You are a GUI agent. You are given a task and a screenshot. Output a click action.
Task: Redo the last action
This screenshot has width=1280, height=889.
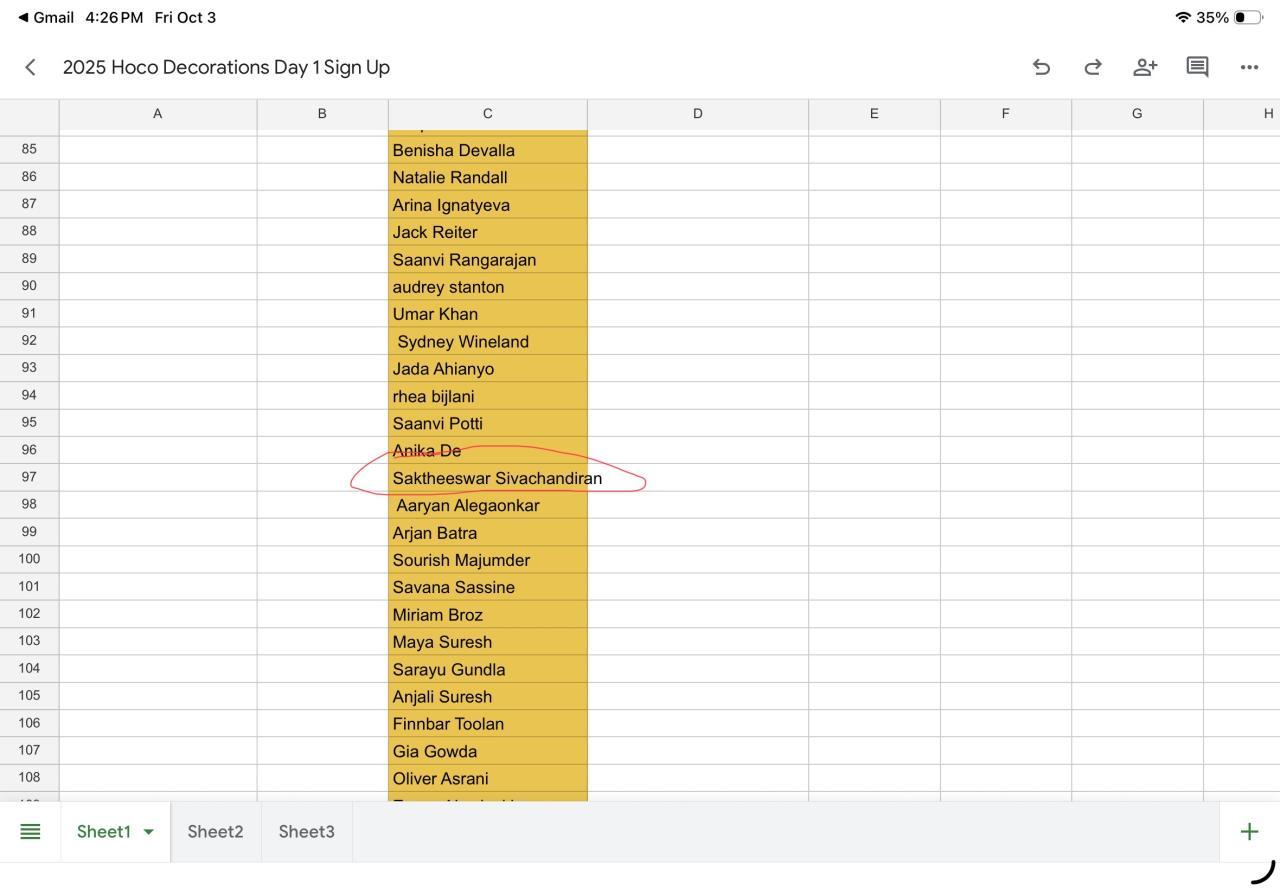(1093, 67)
